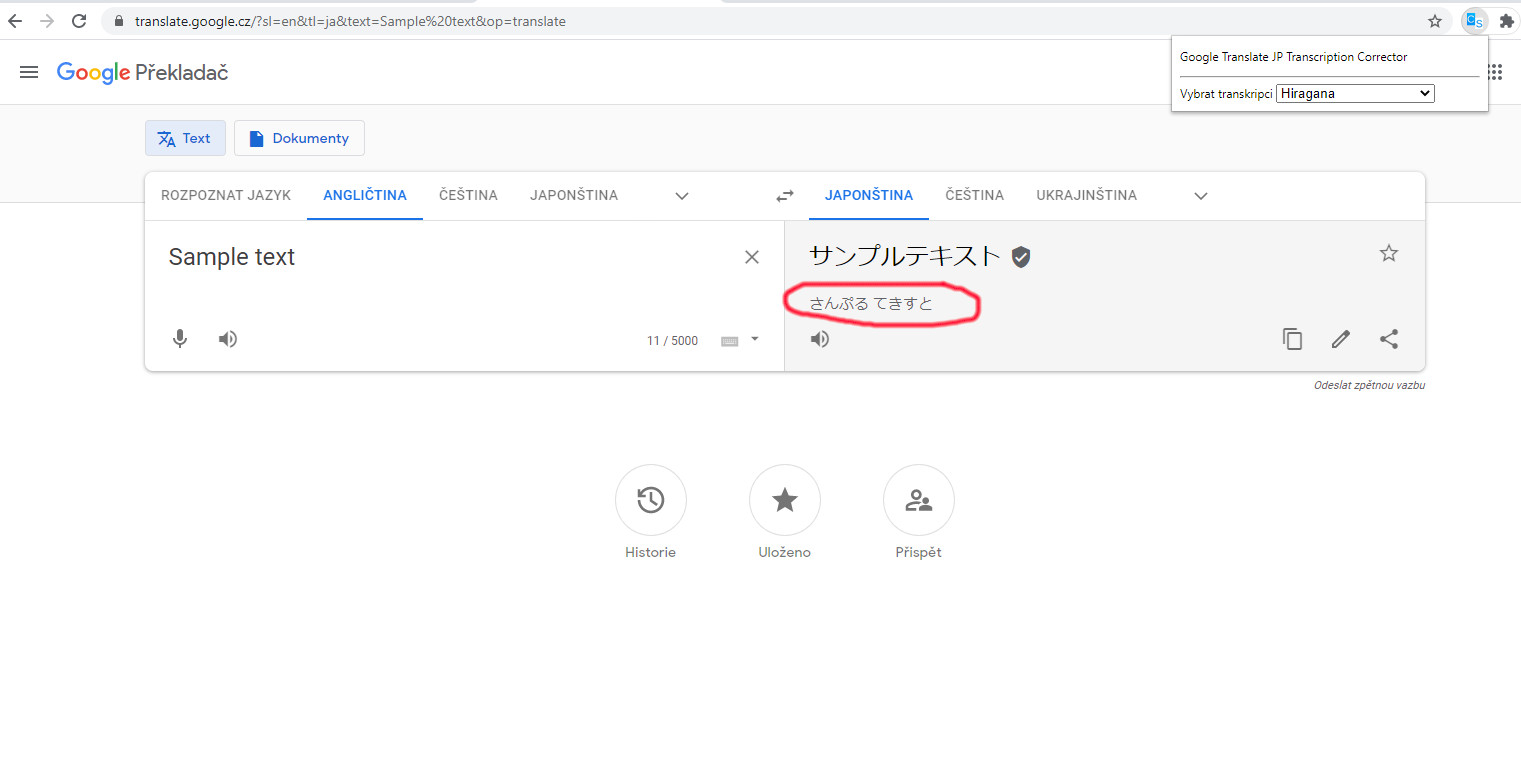Click the Google Překladač logo
This screenshot has width=1521, height=774.
[143, 72]
